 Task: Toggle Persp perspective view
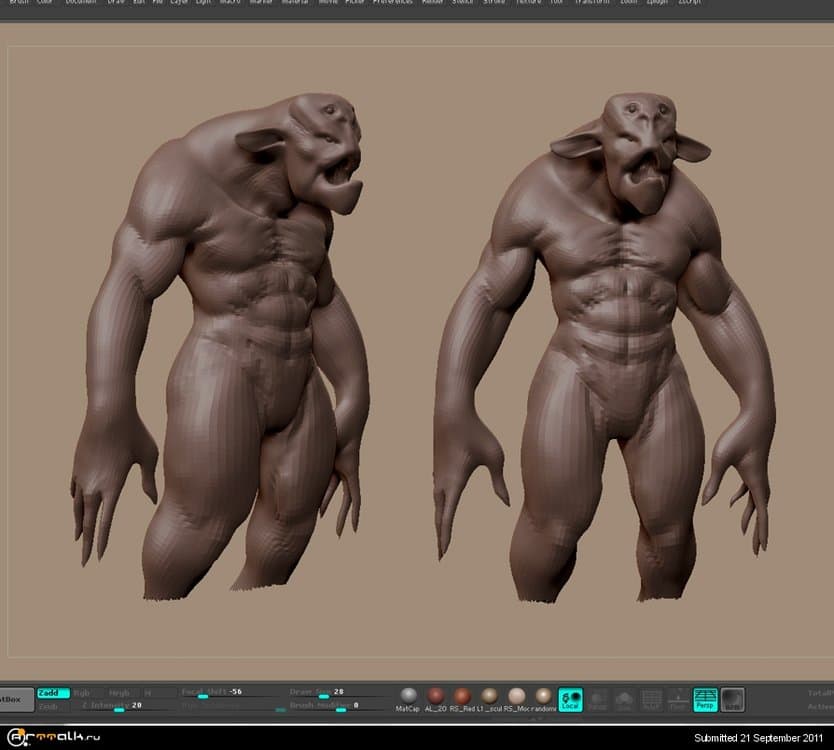(x=704, y=699)
